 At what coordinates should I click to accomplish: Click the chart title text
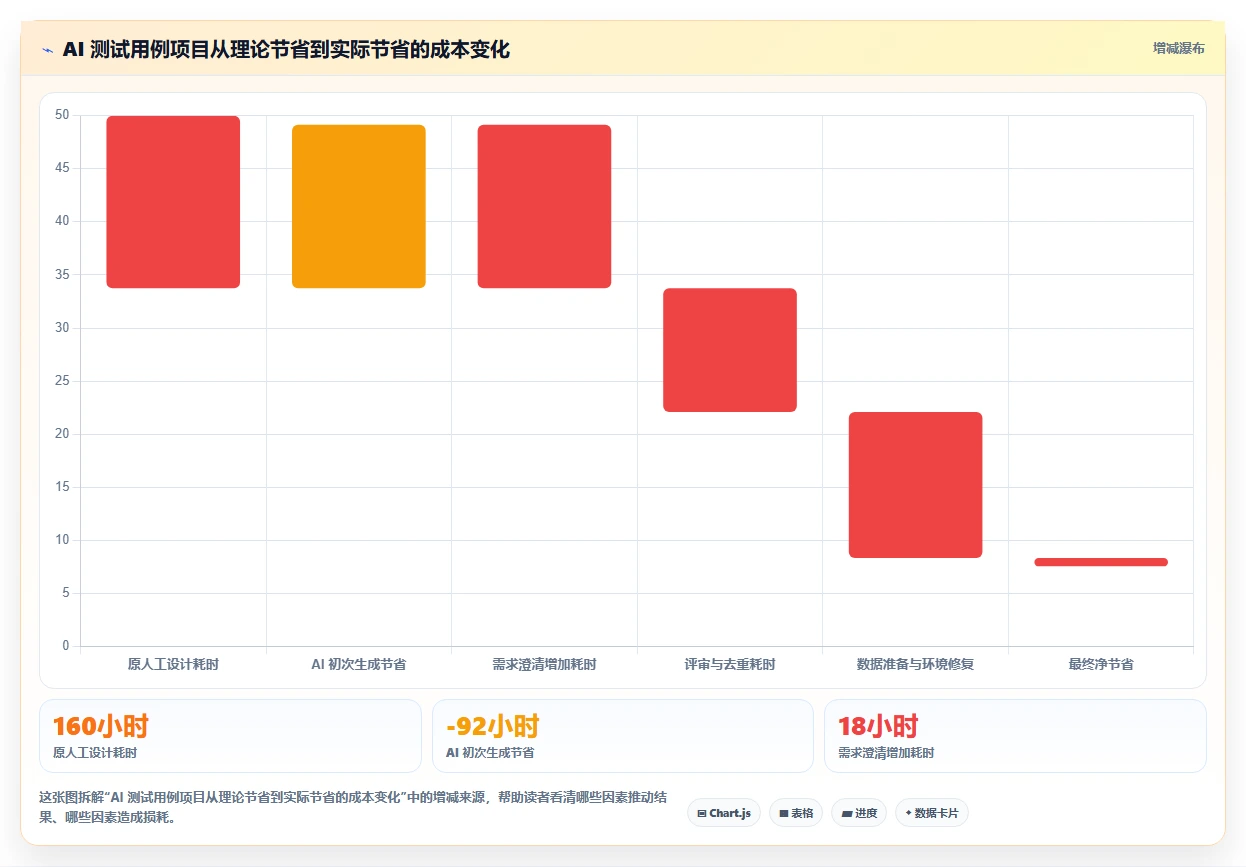coord(286,50)
